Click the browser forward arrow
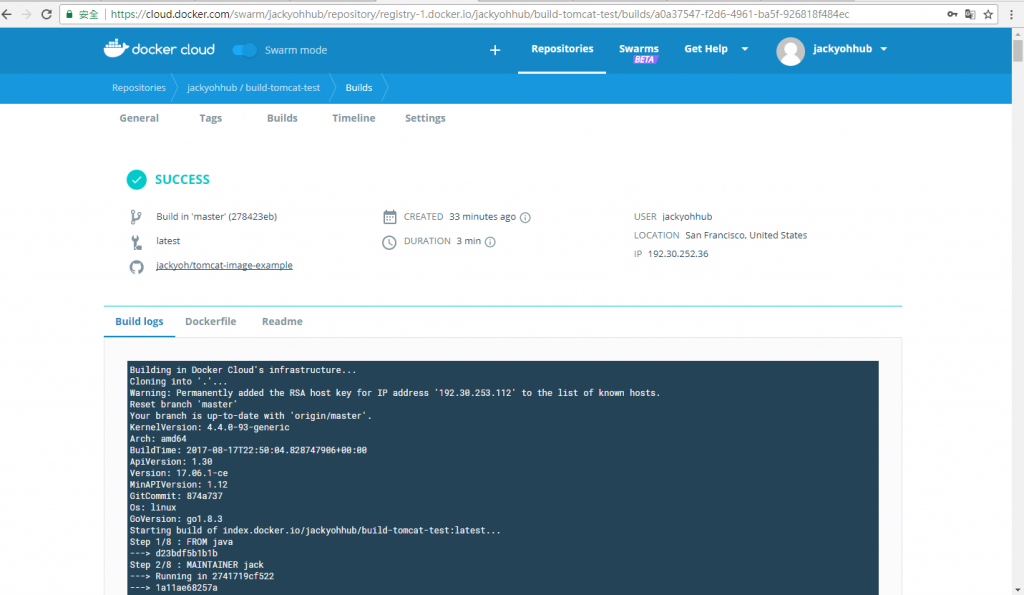The image size is (1024, 595). tap(27, 14)
